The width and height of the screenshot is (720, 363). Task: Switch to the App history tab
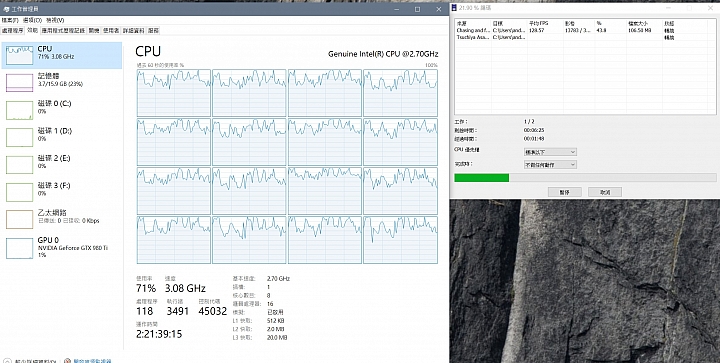[x=63, y=31]
